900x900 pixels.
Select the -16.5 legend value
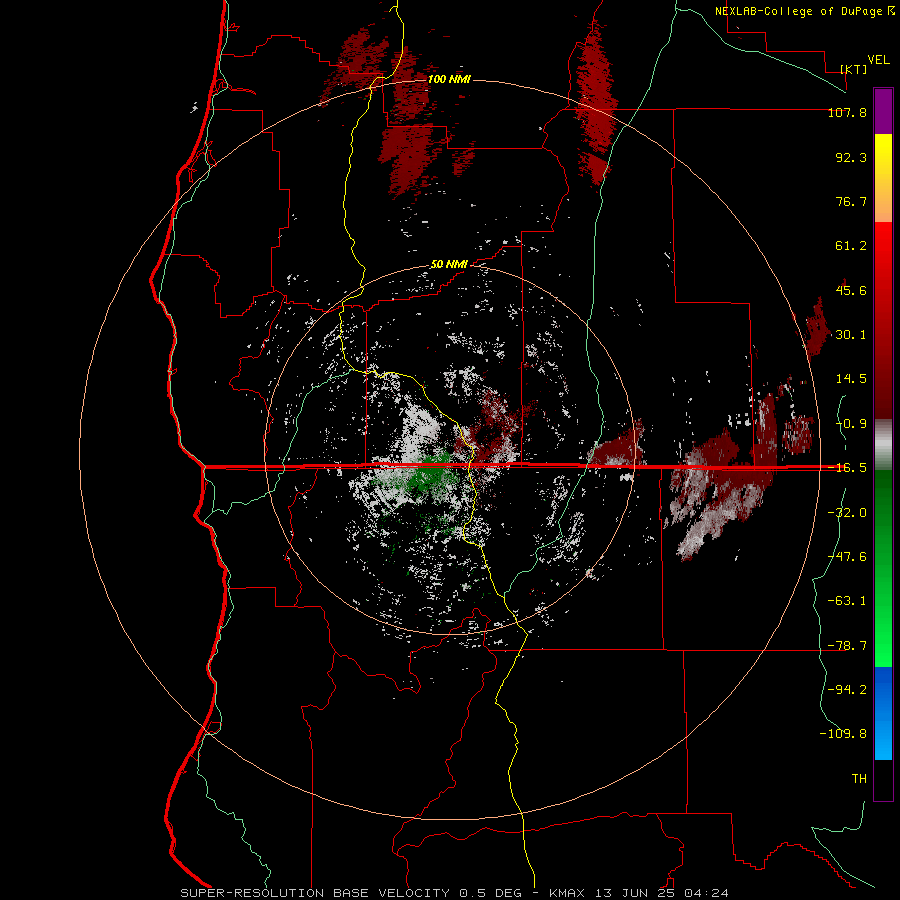[x=847, y=468]
